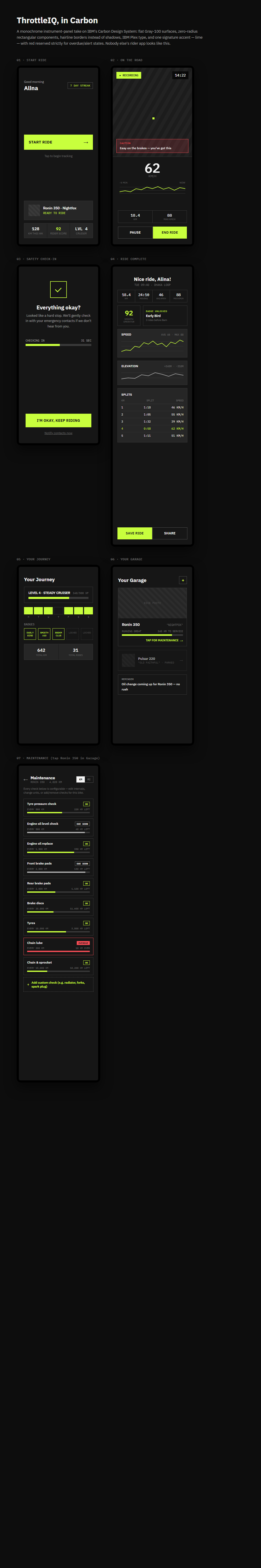
Task: Click DUE SOON badge on Front brake pads
Action: tap(82, 864)
